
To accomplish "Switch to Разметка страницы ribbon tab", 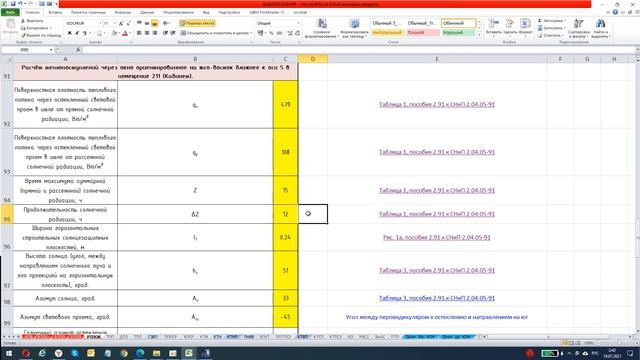I will point(88,12).
